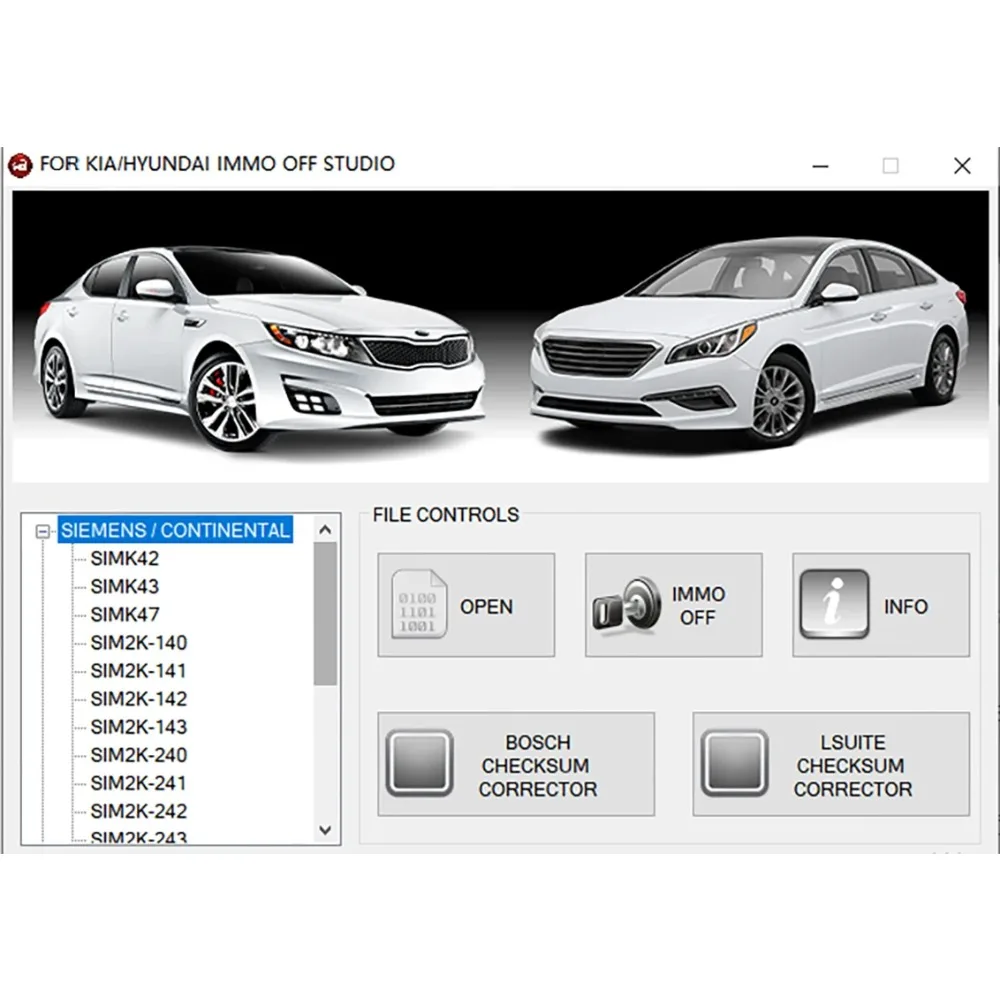Click the scroll-up arrow on the ECU list

(x=325, y=528)
